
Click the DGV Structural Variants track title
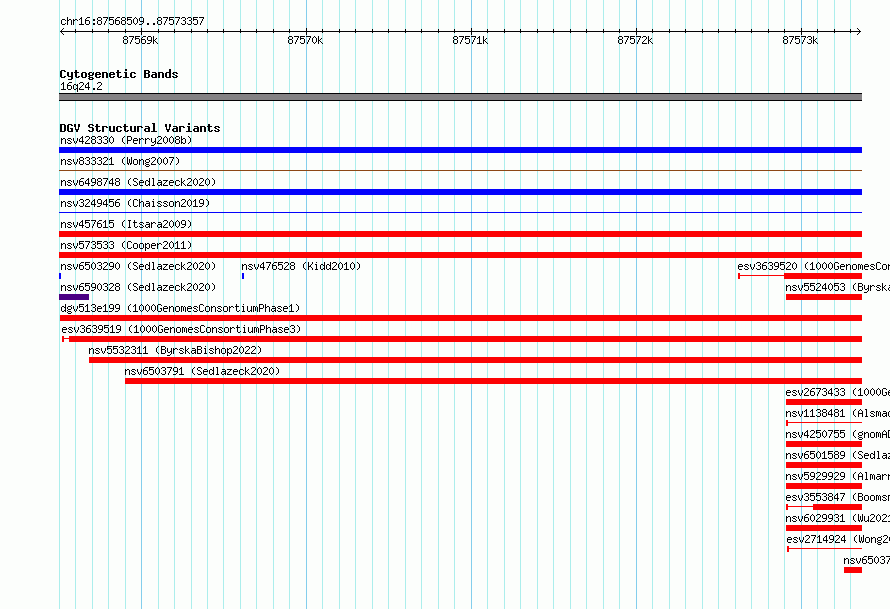(x=140, y=128)
